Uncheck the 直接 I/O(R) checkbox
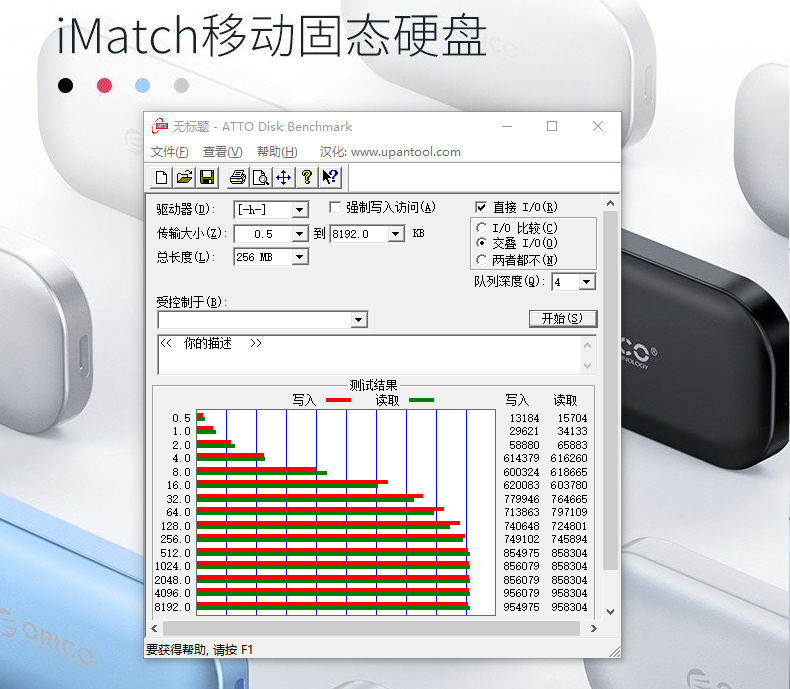The height and width of the screenshot is (689, 790). point(481,207)
